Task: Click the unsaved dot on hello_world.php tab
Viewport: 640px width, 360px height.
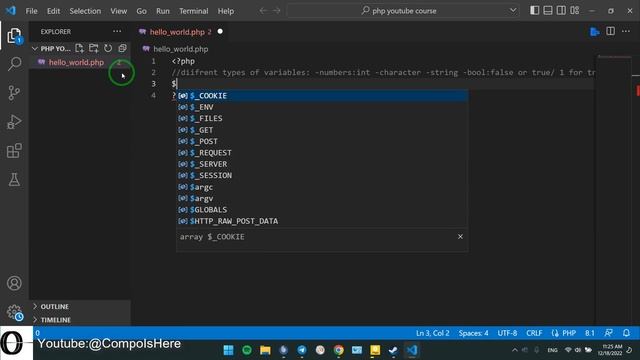Action: (x=220, y=31)
